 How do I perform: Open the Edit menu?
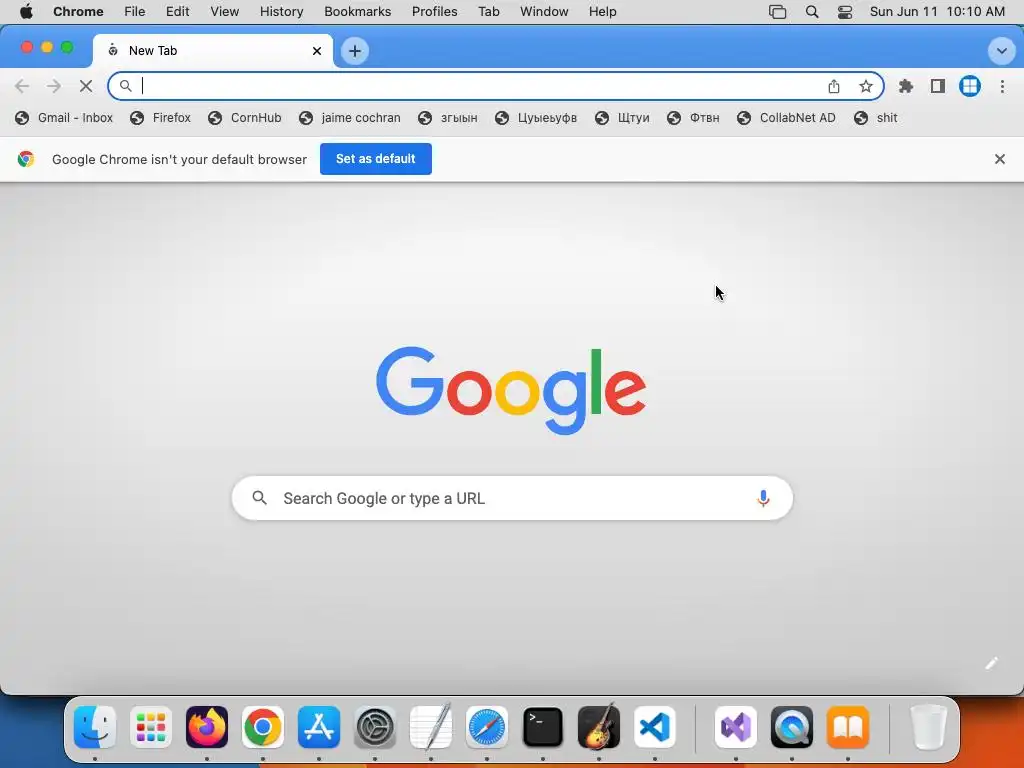point(177,12)
